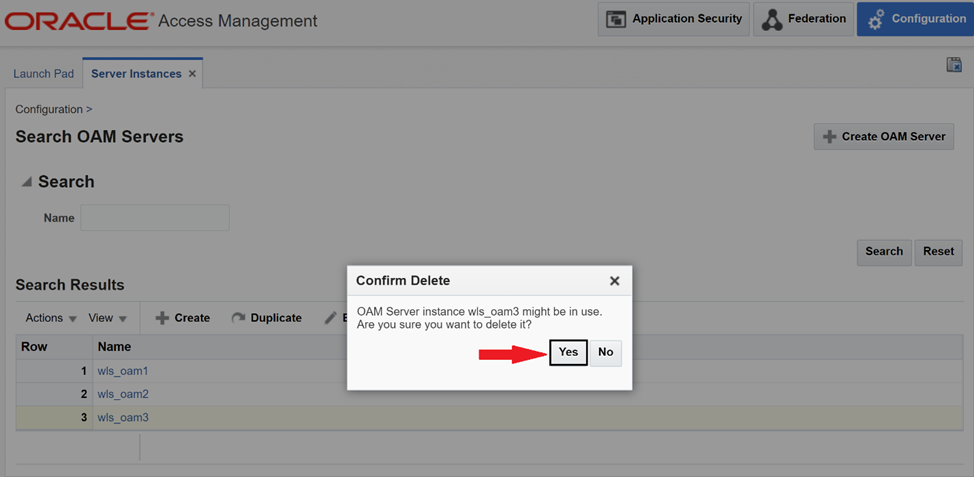Image resolution: width=974 pixels, height=477 pixels.
Task: Collapse the Search section
Action: click(26, 182)
